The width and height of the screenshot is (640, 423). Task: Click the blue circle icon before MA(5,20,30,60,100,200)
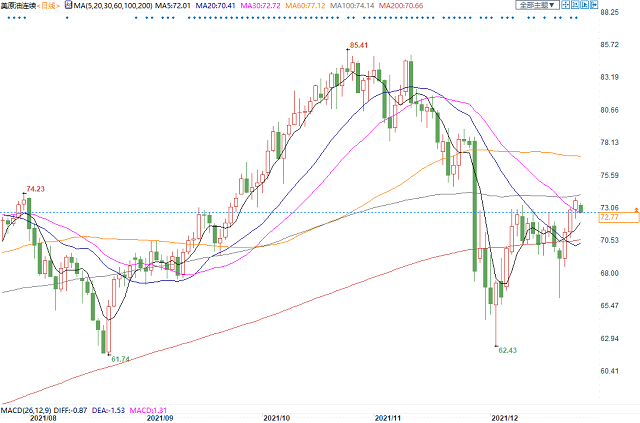pos(67,6)
